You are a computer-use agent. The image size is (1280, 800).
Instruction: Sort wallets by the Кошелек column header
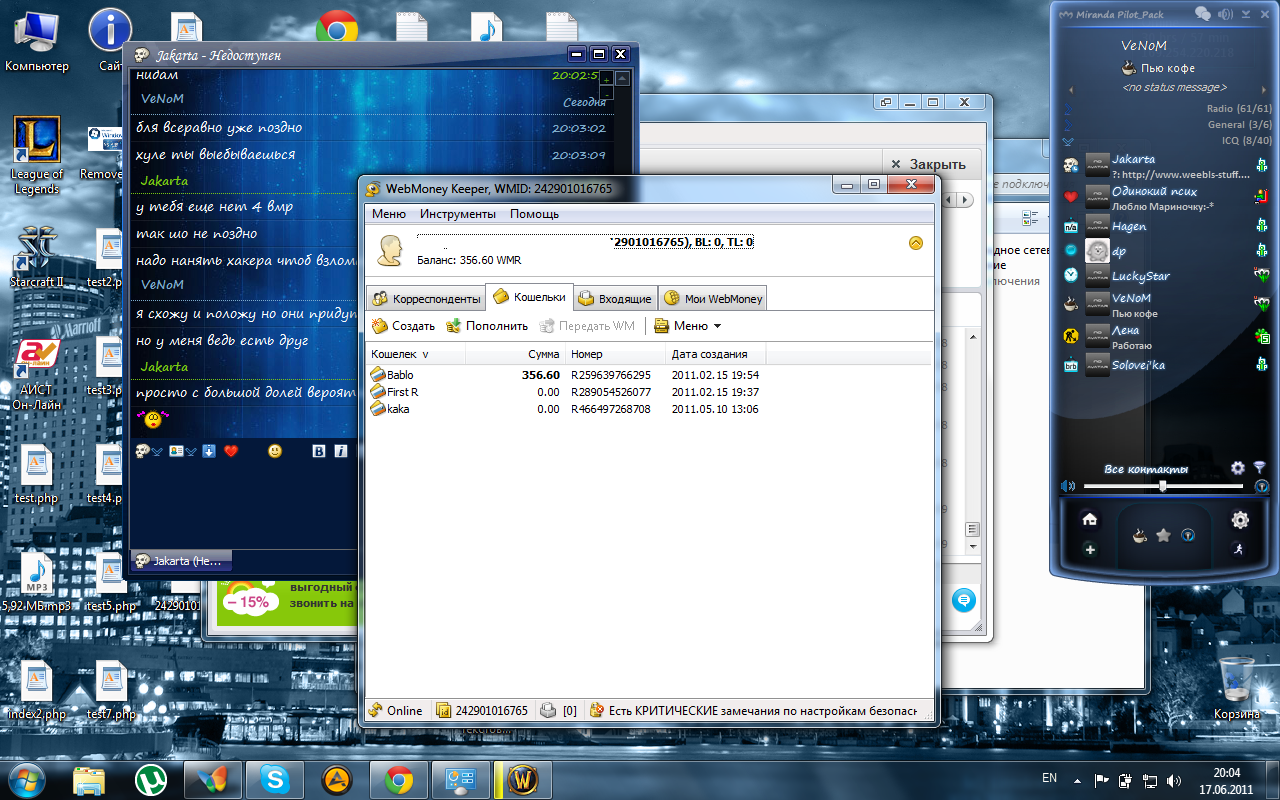(x=415, y=354)
